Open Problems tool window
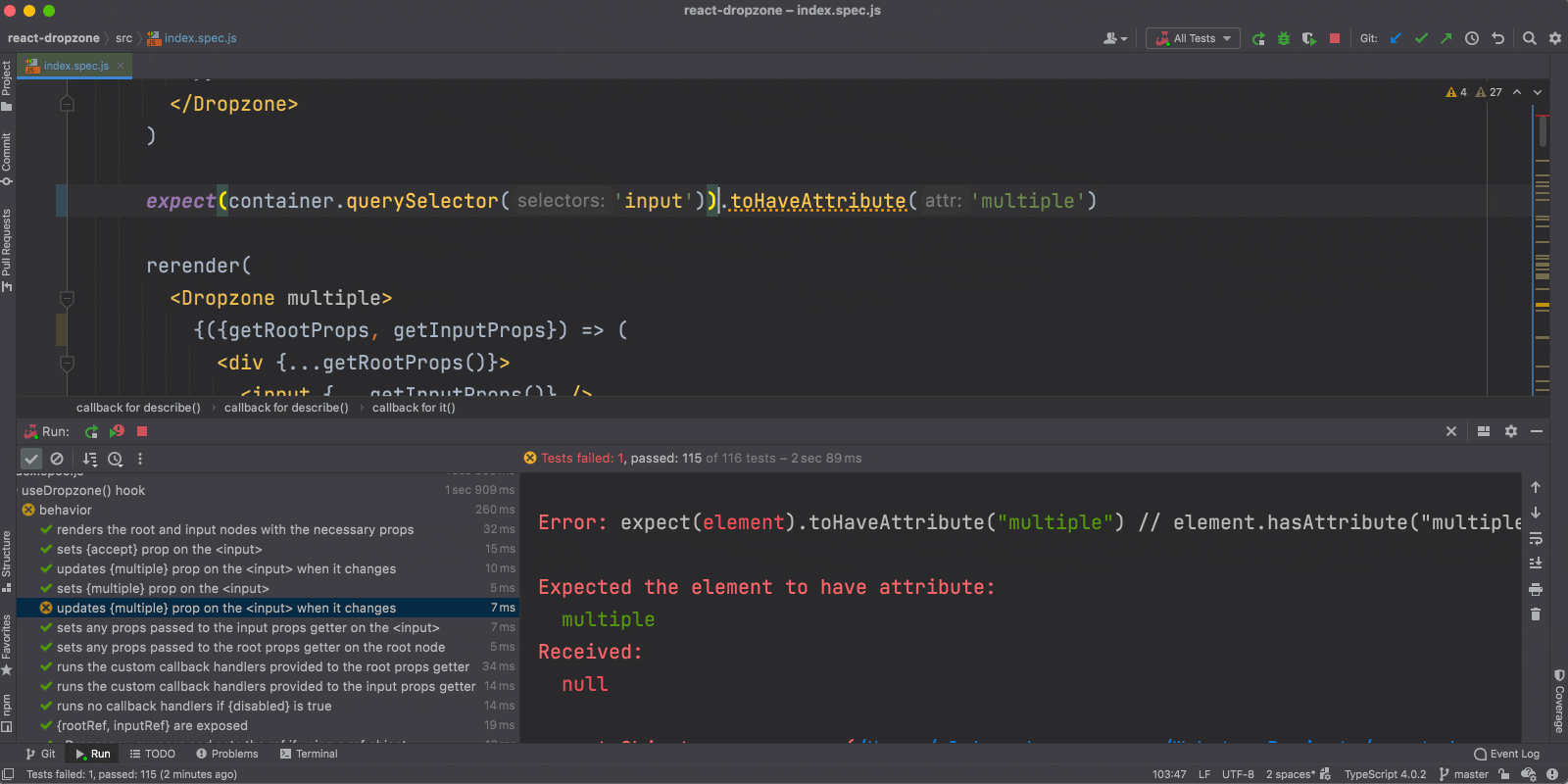The image size is (1568, 784). (227, 754)
